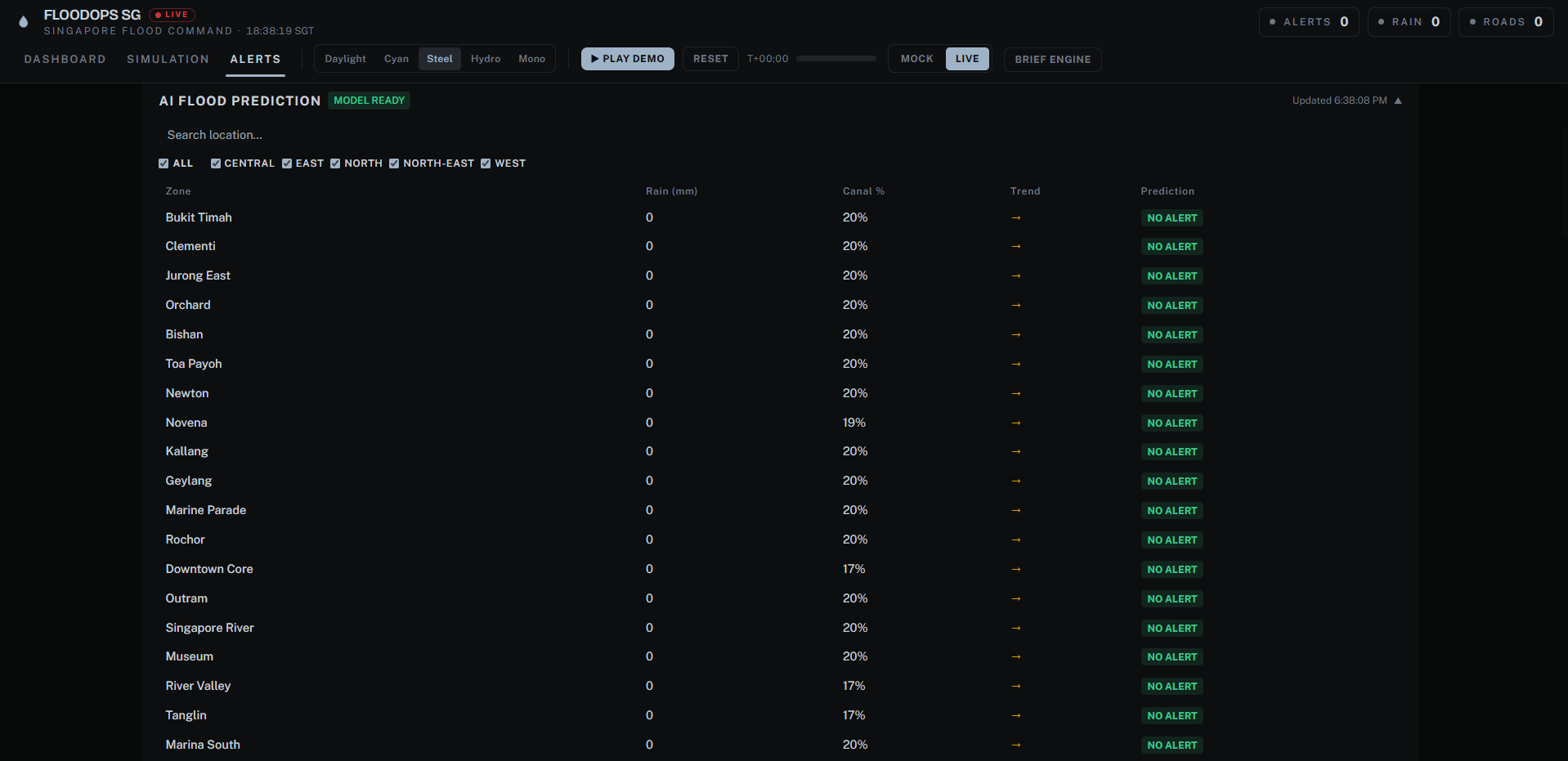This screenshot has height=761, width=1568.
Task: Switch to MOCK data mode
Action: coord(917,59)
